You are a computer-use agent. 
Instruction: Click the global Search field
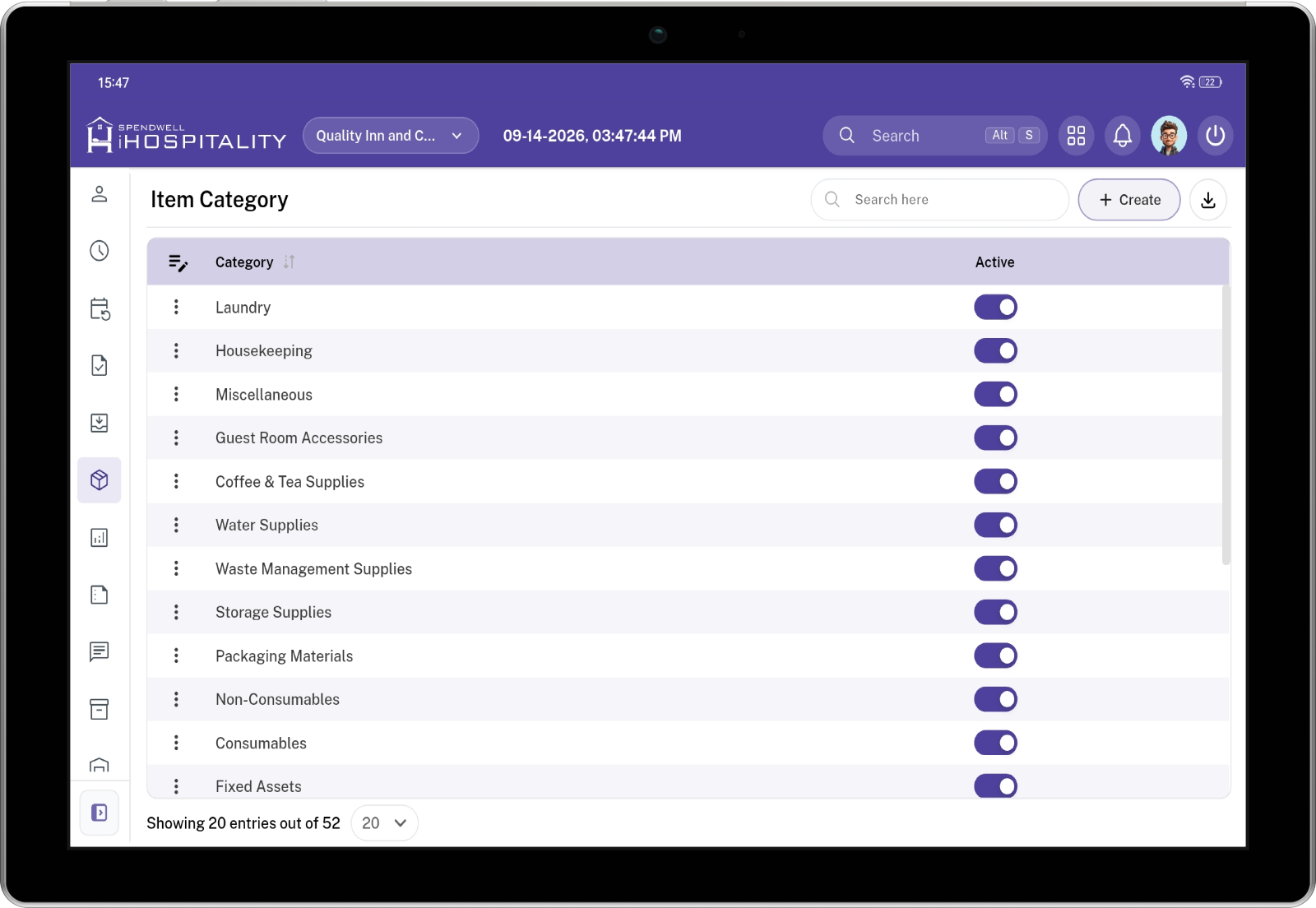[x=934, y=136]
